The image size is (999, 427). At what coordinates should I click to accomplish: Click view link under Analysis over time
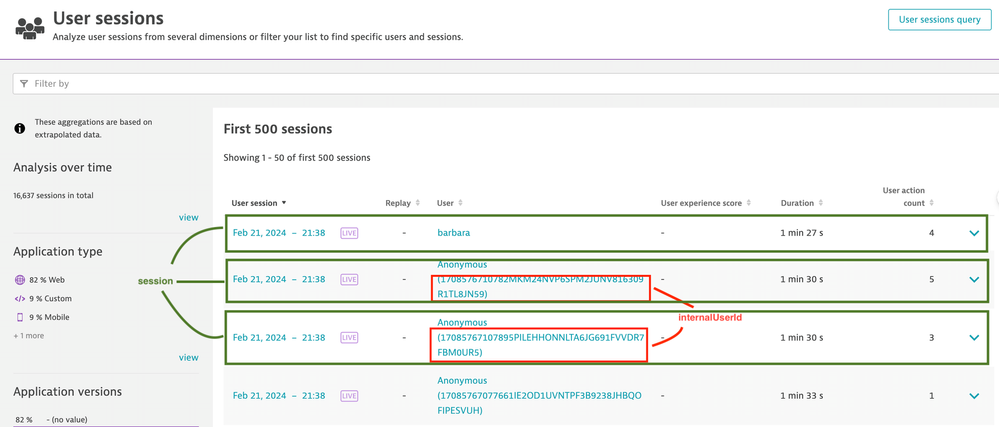pyautogui.click(x=188, y=217)
